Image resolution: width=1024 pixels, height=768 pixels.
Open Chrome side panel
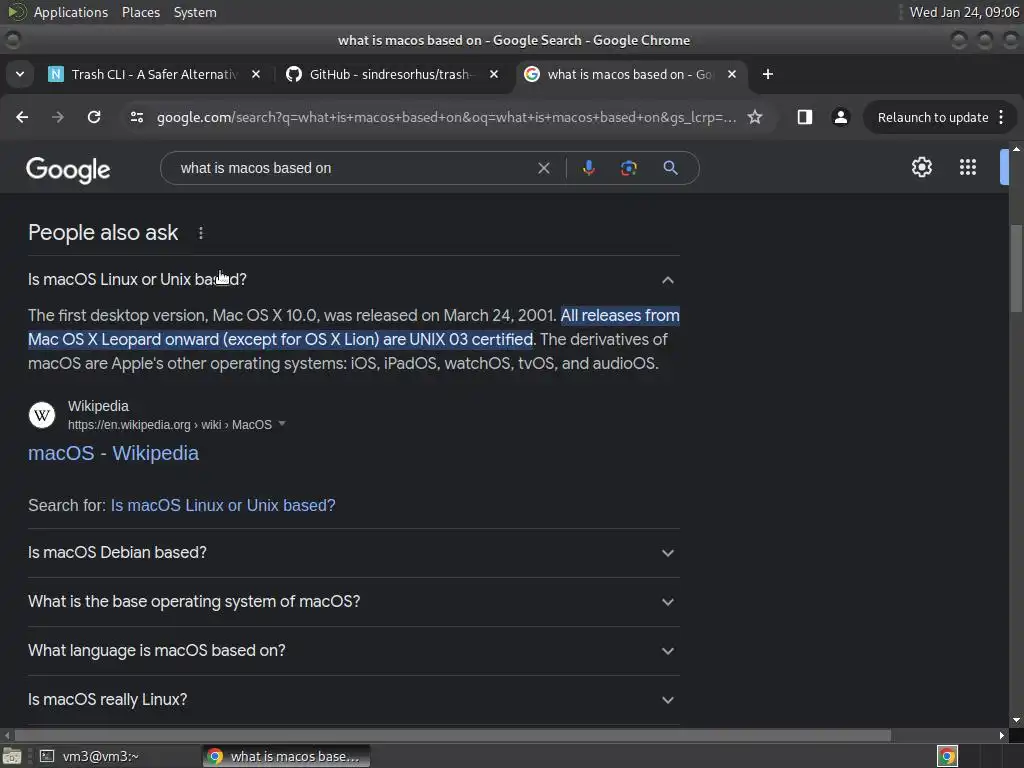(x=805, y=117)
